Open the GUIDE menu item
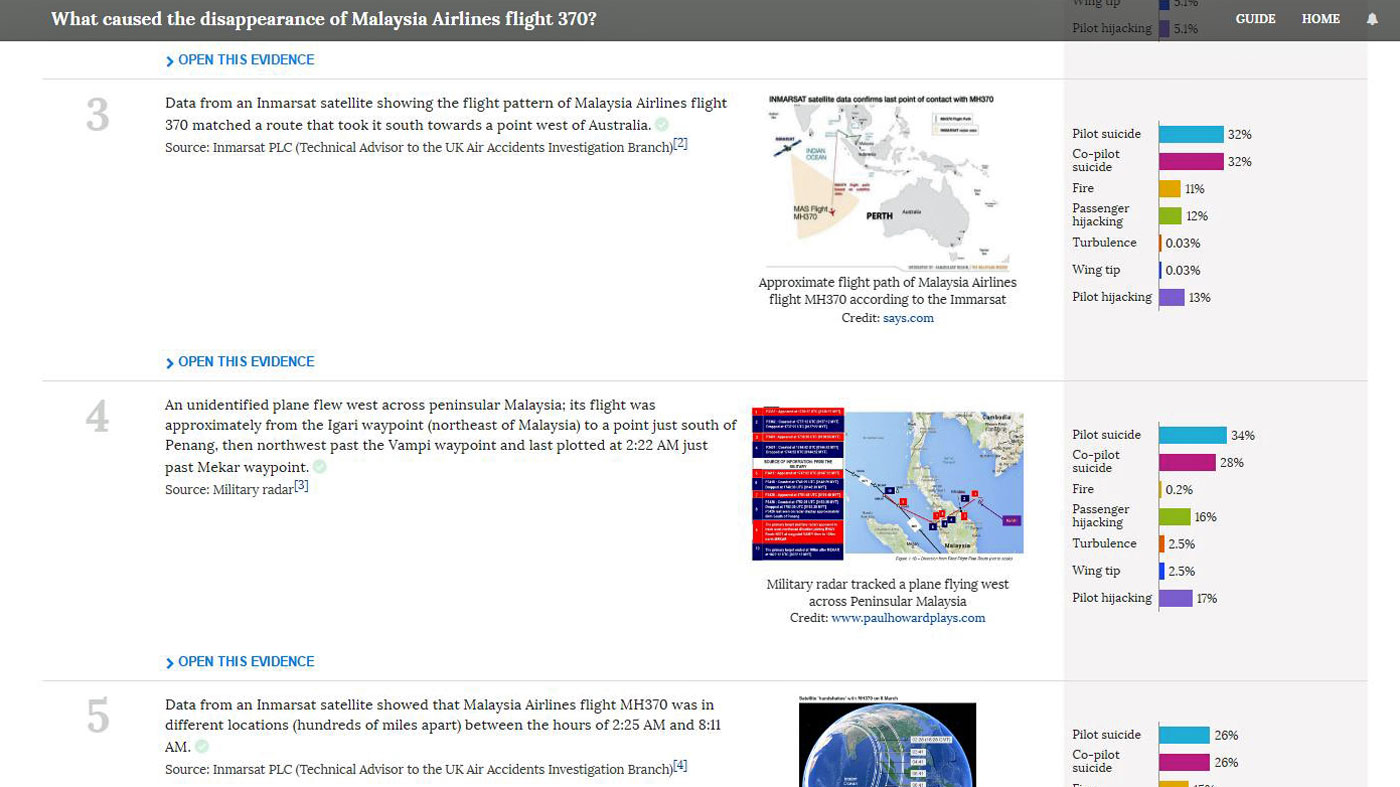Image resolution: width=1400 pixels, height=787 pixels. click(1255, 19)
